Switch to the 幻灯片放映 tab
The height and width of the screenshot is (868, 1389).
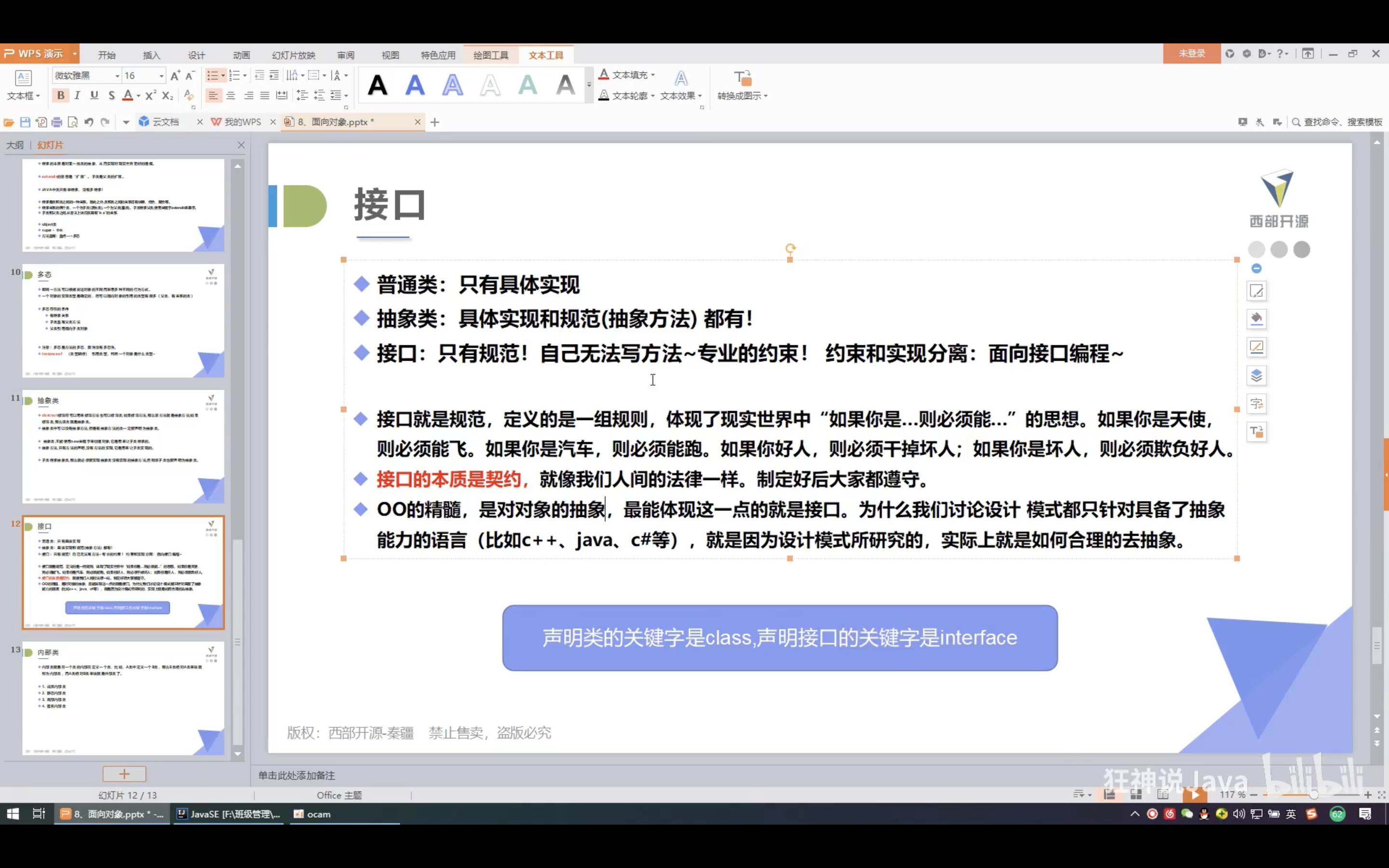point(293,55)
